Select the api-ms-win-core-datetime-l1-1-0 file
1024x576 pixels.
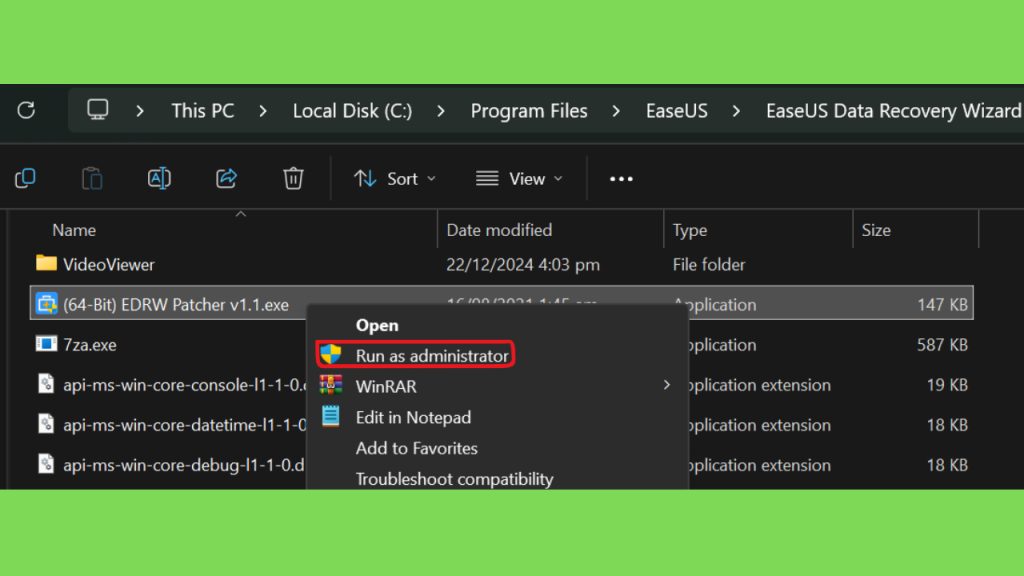pyautogui.click(x=184, y=425)
